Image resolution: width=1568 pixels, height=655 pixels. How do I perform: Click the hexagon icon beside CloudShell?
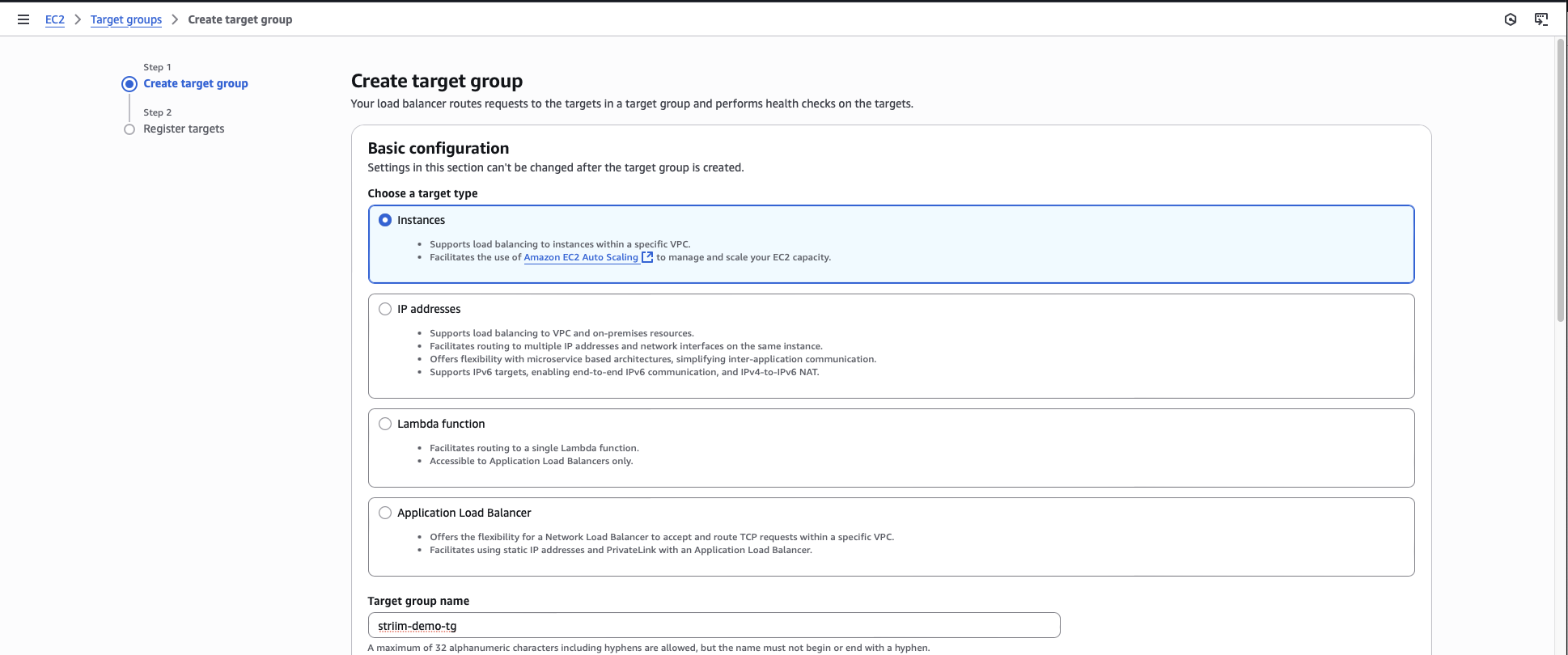(x=1510, y=19)
